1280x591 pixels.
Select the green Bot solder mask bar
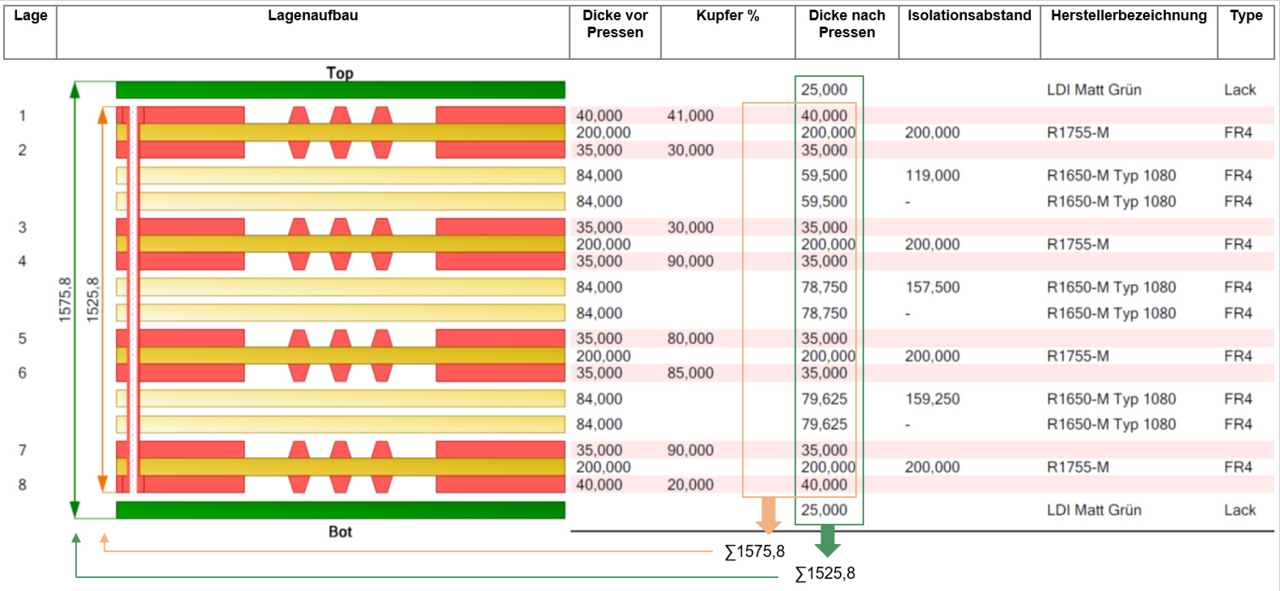(340, 510)
